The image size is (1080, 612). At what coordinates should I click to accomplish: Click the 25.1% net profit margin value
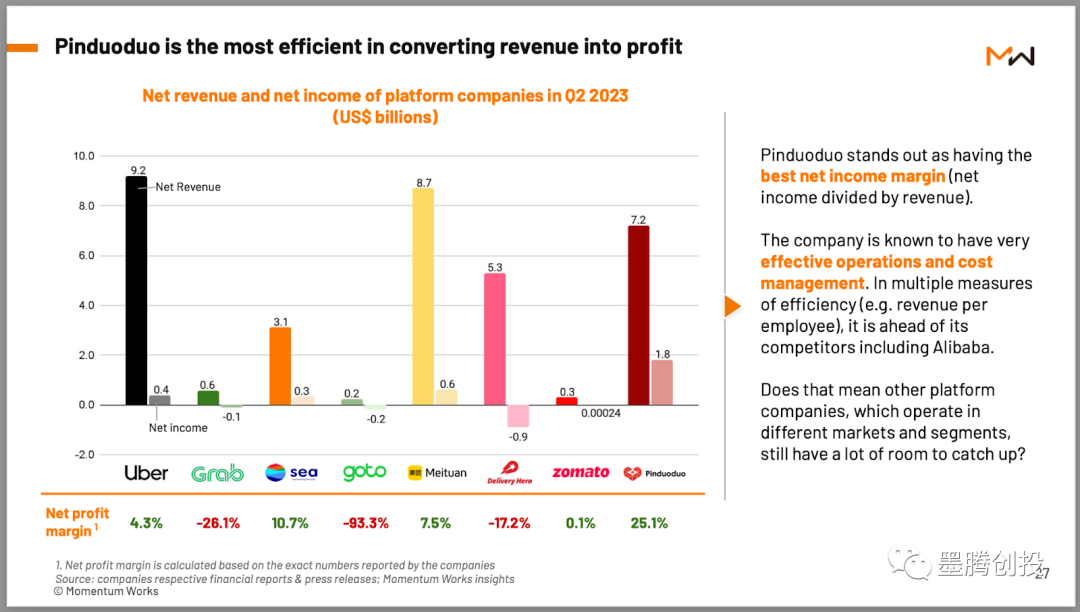coord(648,522)
